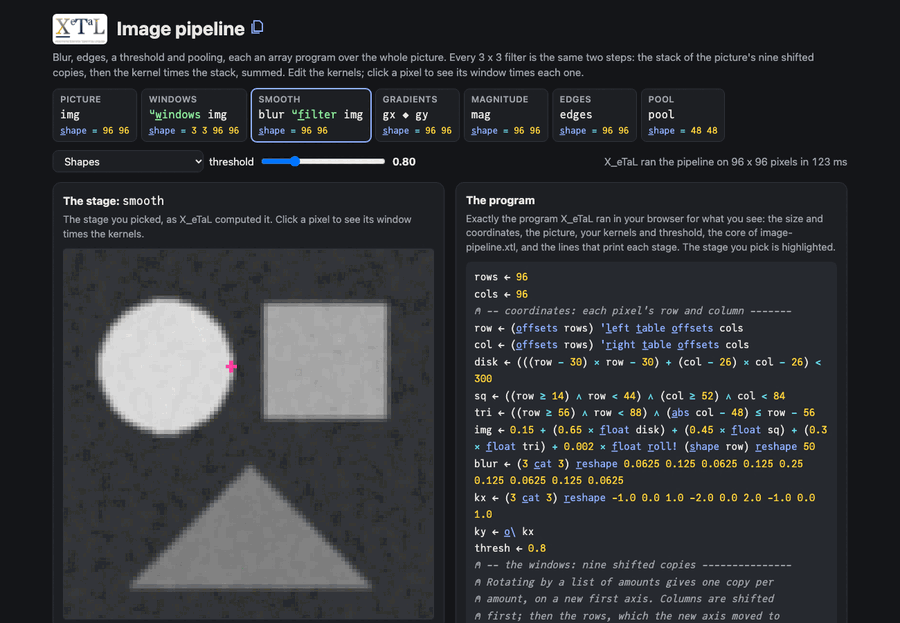The height and width of the screenshot is (623, 900).
Task: Click the 'filter' keyword in the SMOOTH card
Action: tap(317, 114)
